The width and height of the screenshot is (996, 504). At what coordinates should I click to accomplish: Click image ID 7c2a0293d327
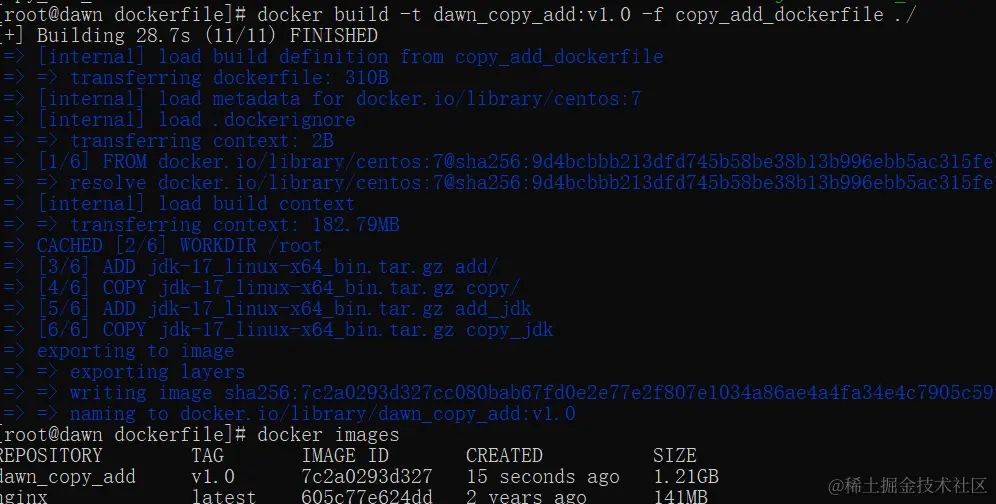(x=367, y=476)
